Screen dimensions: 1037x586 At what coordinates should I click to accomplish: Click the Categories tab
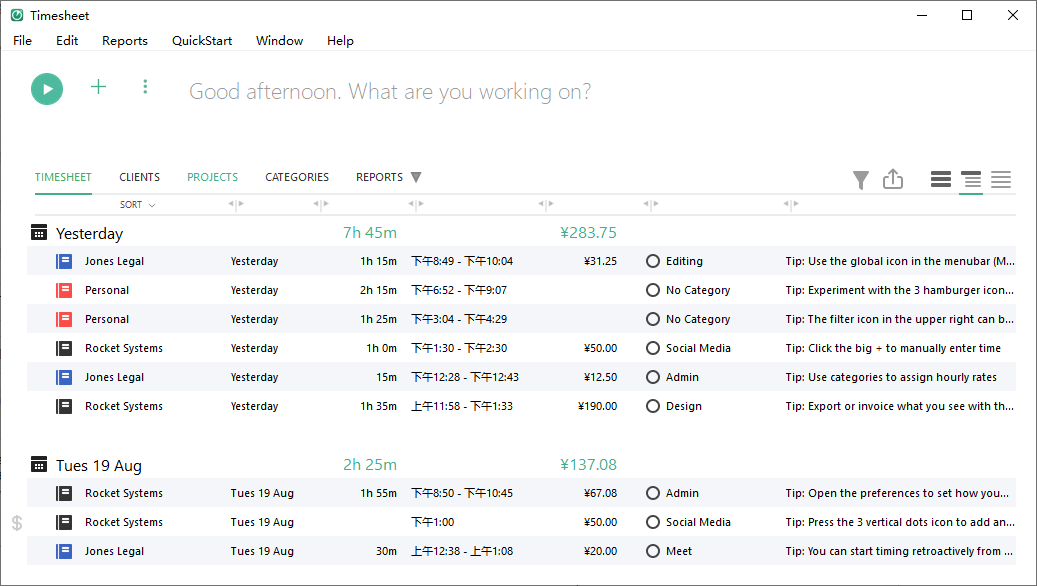tap(297, 177)
